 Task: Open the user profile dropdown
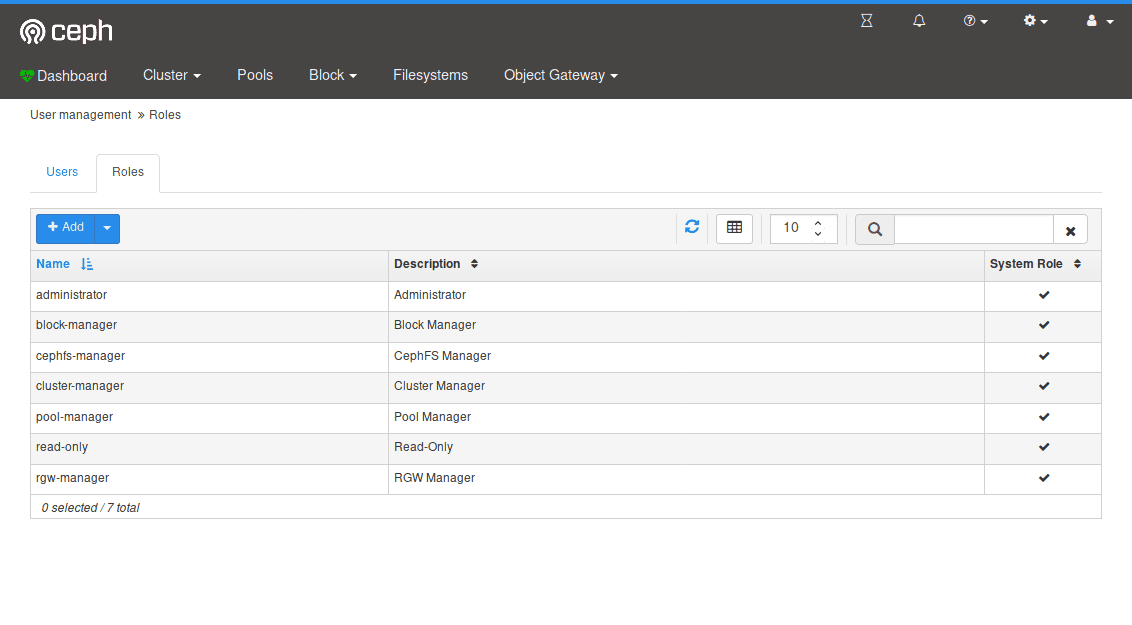coord(1099,21)
